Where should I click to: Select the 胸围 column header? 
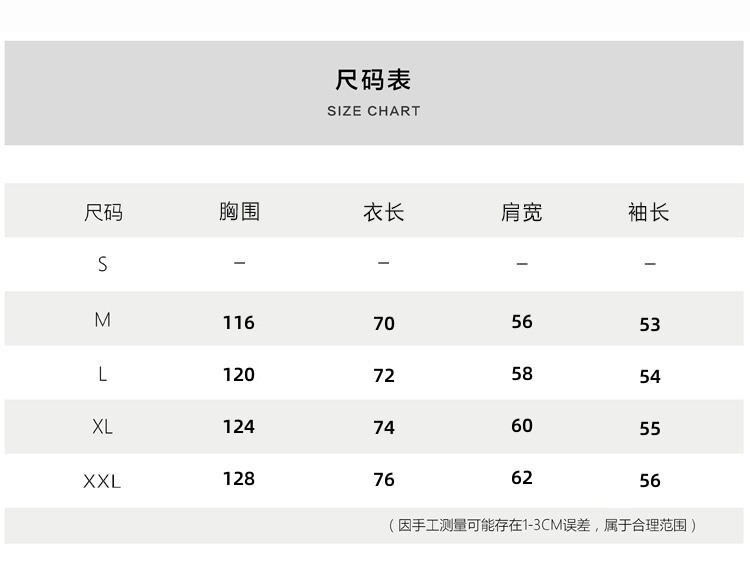tap(239, 211)
